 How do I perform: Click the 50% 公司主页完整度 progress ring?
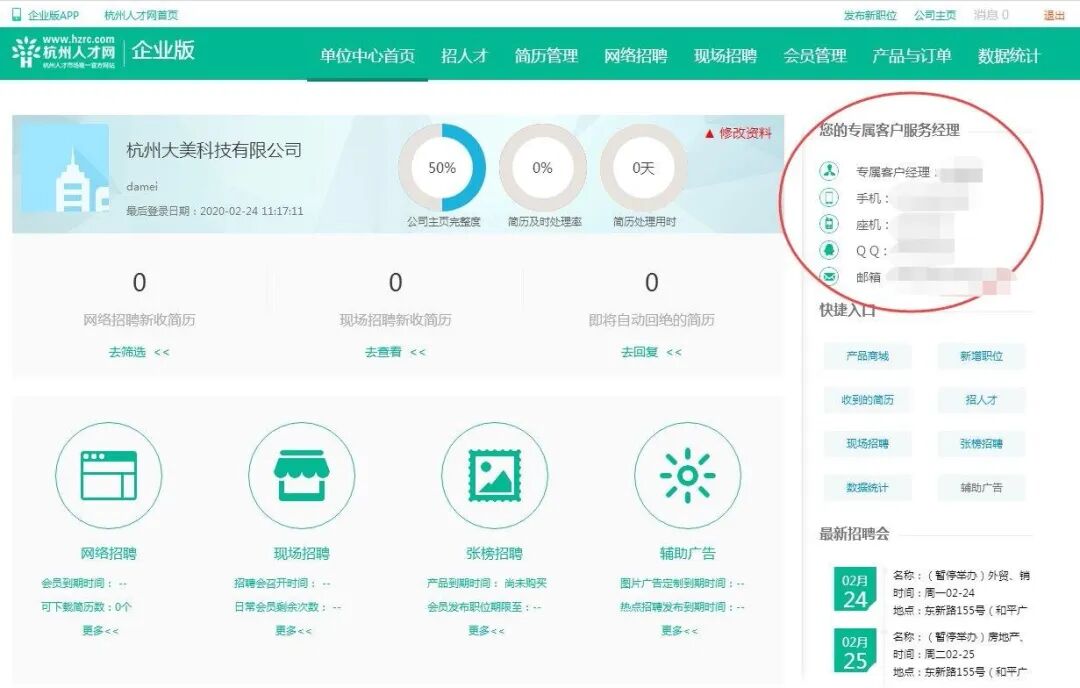tap(442, 167)
